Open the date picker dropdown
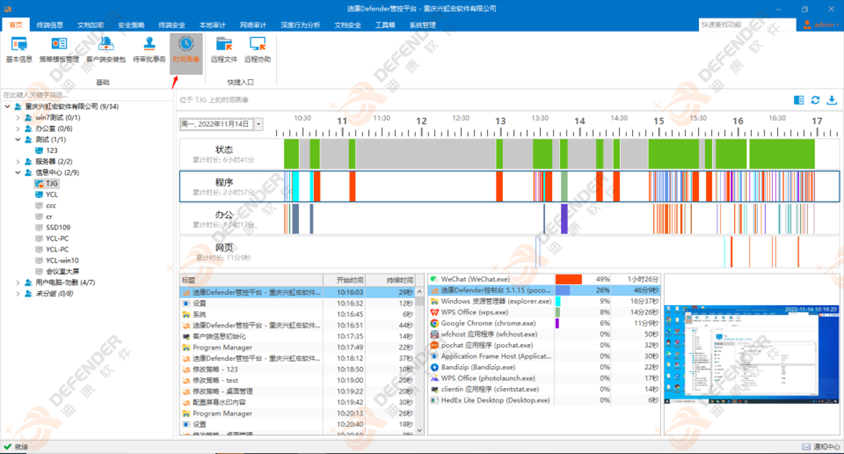 [259, 125]
